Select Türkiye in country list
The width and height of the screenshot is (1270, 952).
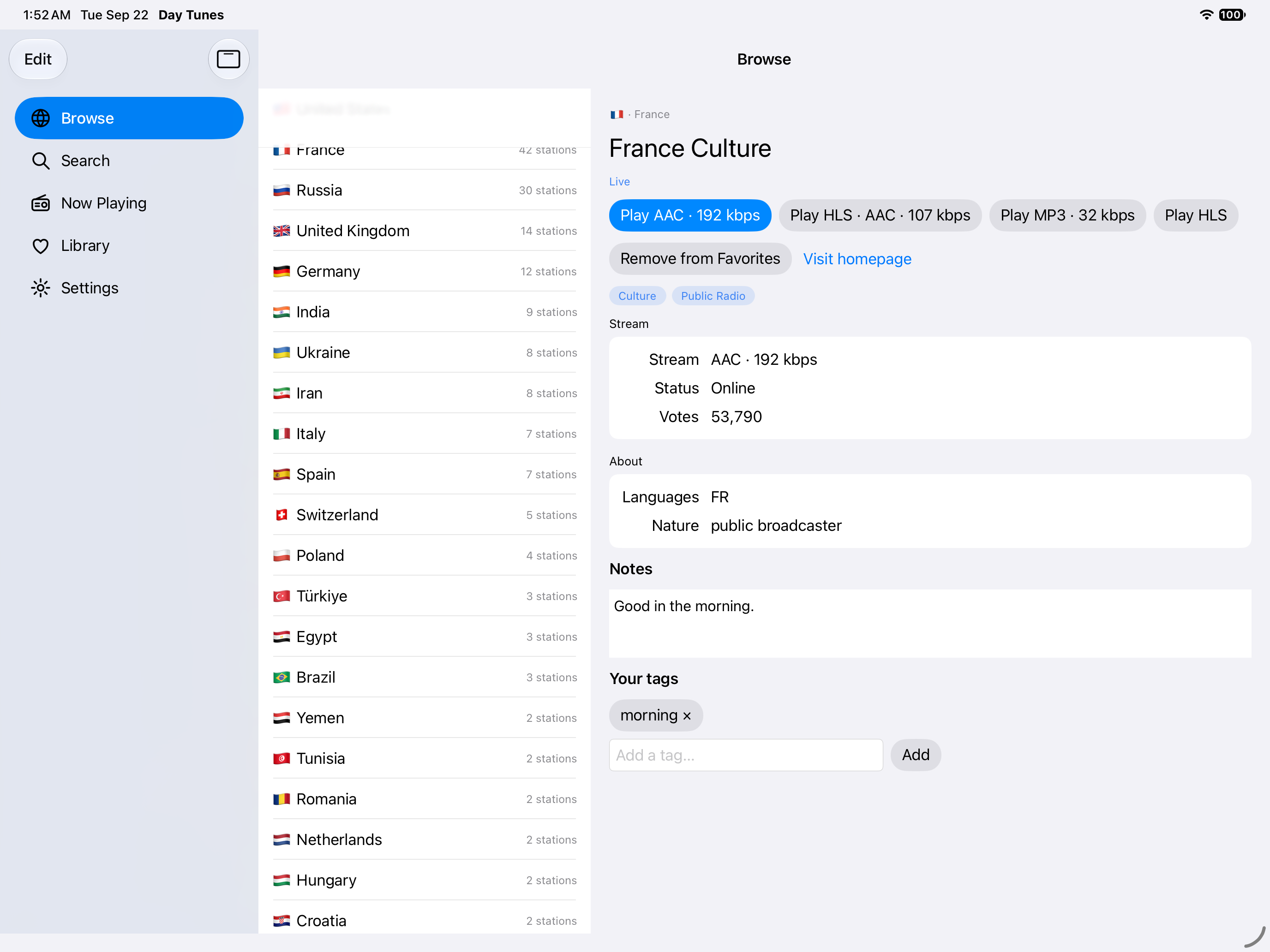pos(424,596)
